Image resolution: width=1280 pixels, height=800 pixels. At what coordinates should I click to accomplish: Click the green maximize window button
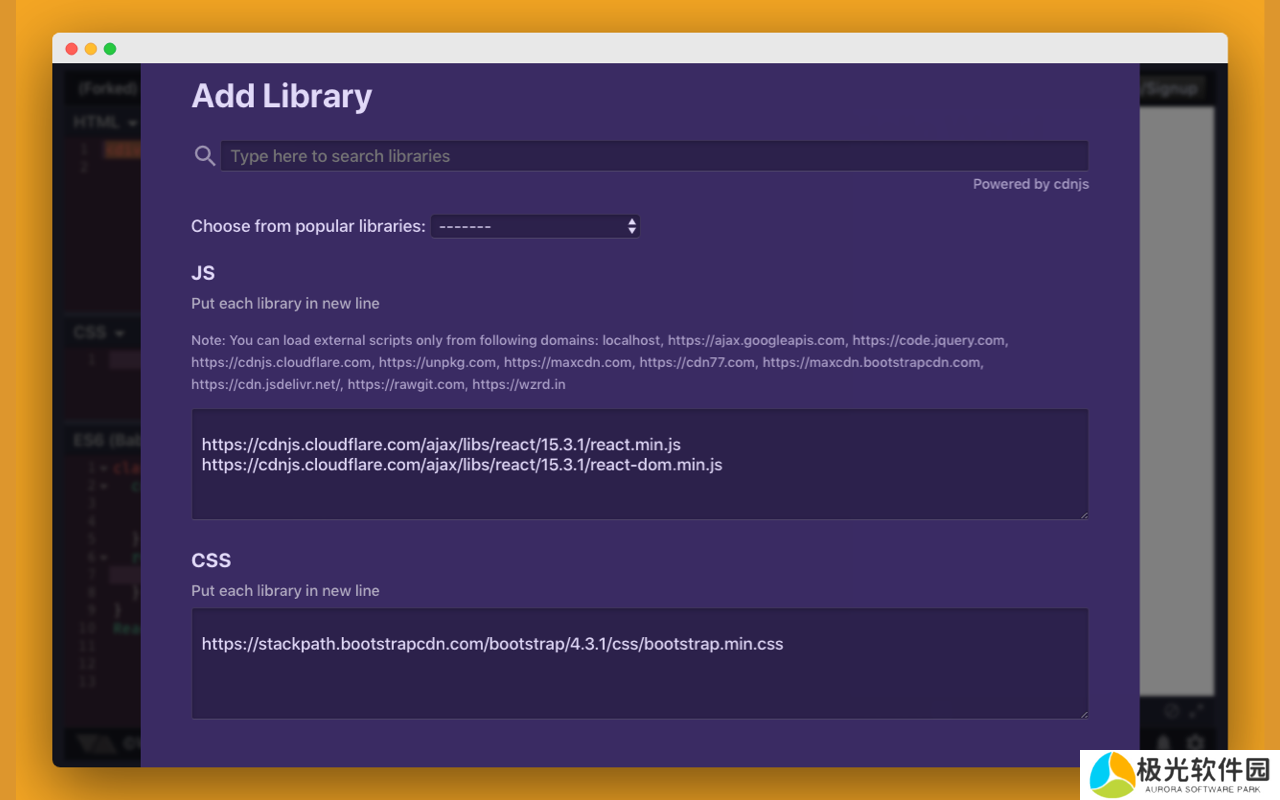click(x=110, y=49)
